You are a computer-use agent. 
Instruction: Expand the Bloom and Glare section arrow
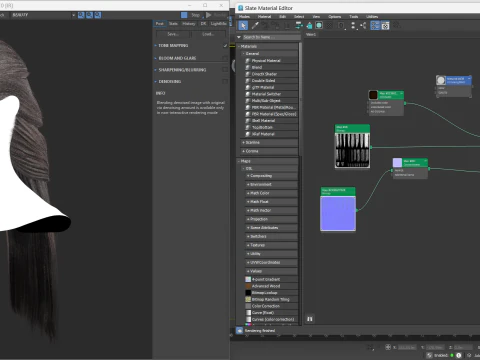point(156,58)
